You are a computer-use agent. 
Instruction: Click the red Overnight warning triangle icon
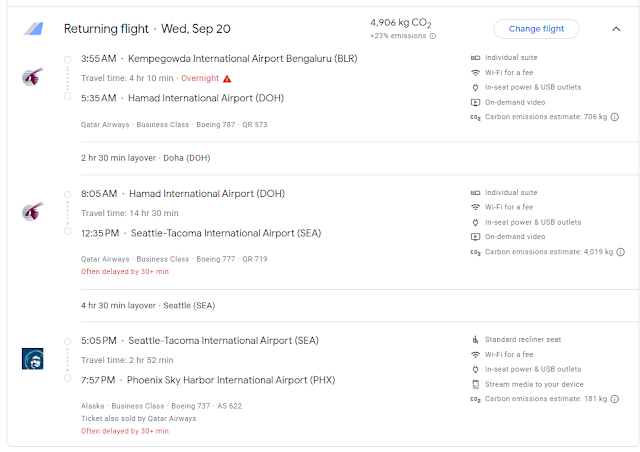click(x=227, y=79)
